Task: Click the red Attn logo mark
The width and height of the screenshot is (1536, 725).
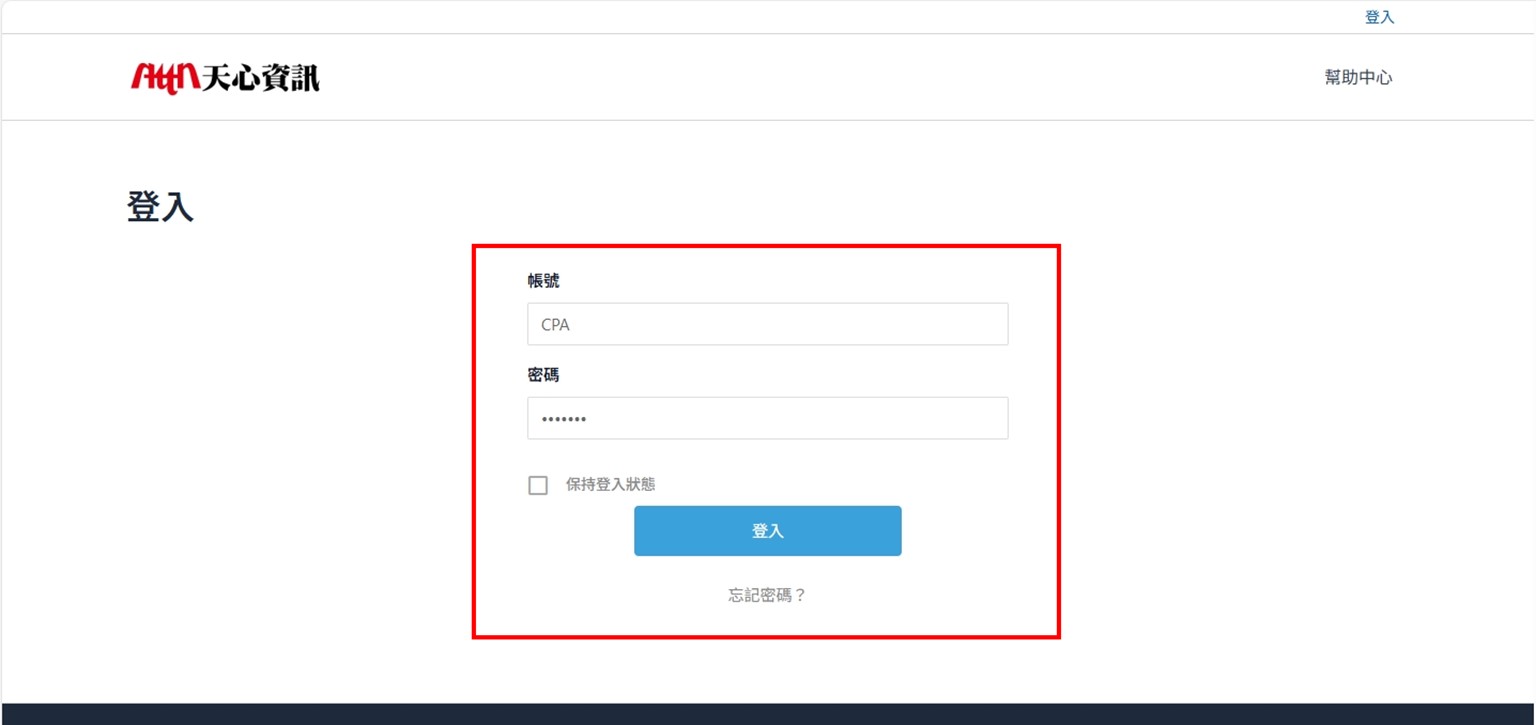Action: (165, 78)
